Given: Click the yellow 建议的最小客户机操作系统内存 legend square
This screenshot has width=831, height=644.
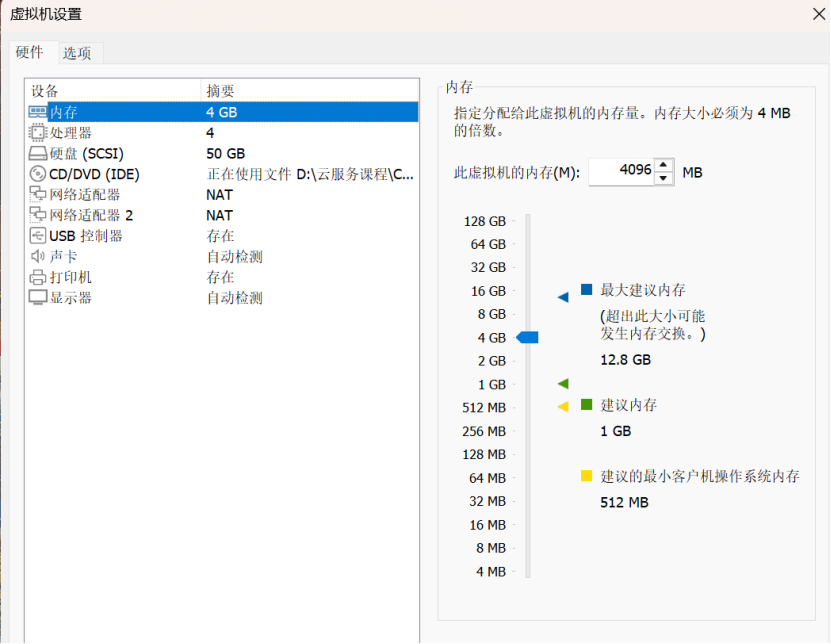Looking at the screenshot, I should coord(586,475).
